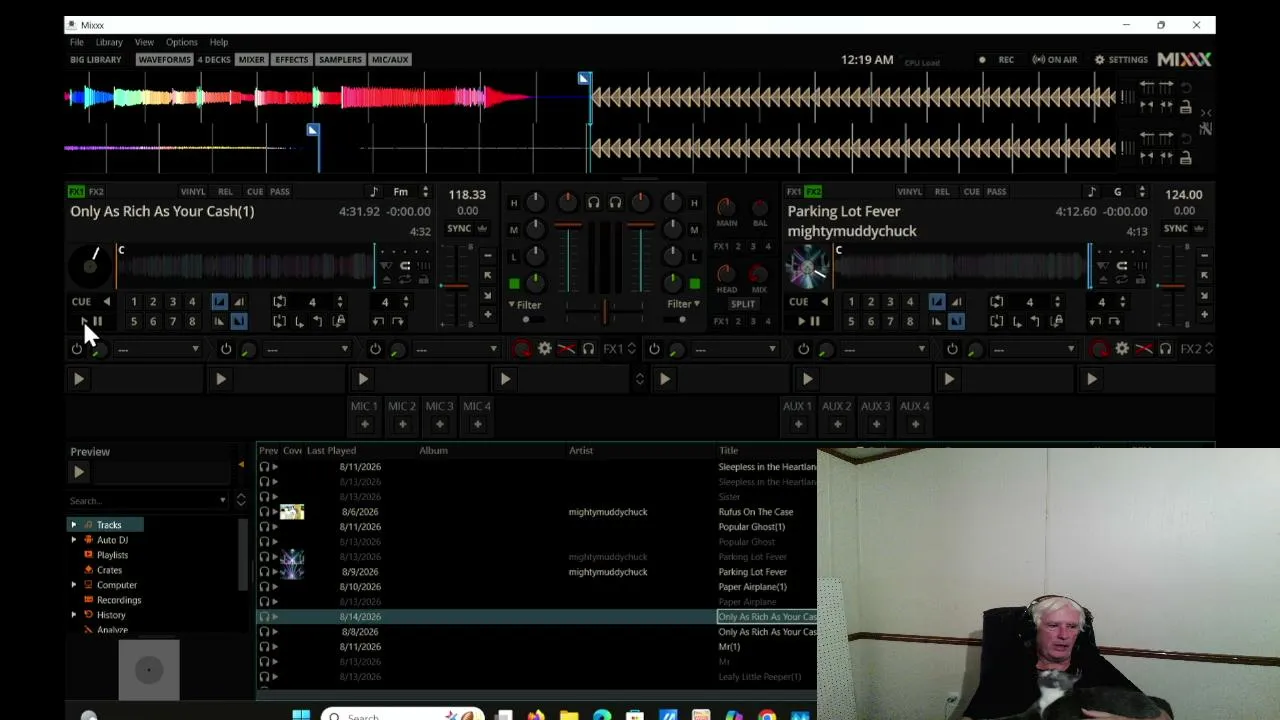The image size is (1280, 720).
Task: Open the View menu
Action: [144, 42]
